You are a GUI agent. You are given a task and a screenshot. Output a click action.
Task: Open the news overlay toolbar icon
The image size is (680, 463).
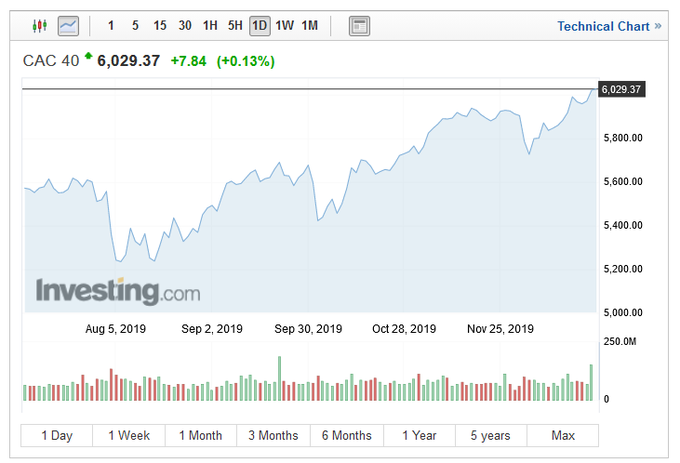point(359,26)
